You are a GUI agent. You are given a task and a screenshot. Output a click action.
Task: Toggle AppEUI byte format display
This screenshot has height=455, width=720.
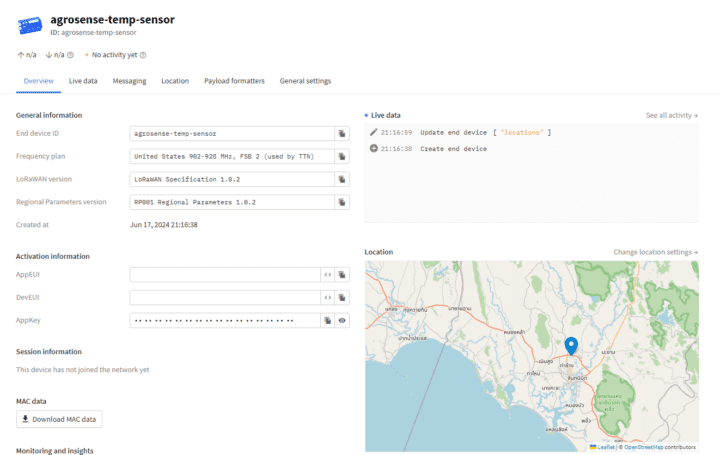(327, 274)
